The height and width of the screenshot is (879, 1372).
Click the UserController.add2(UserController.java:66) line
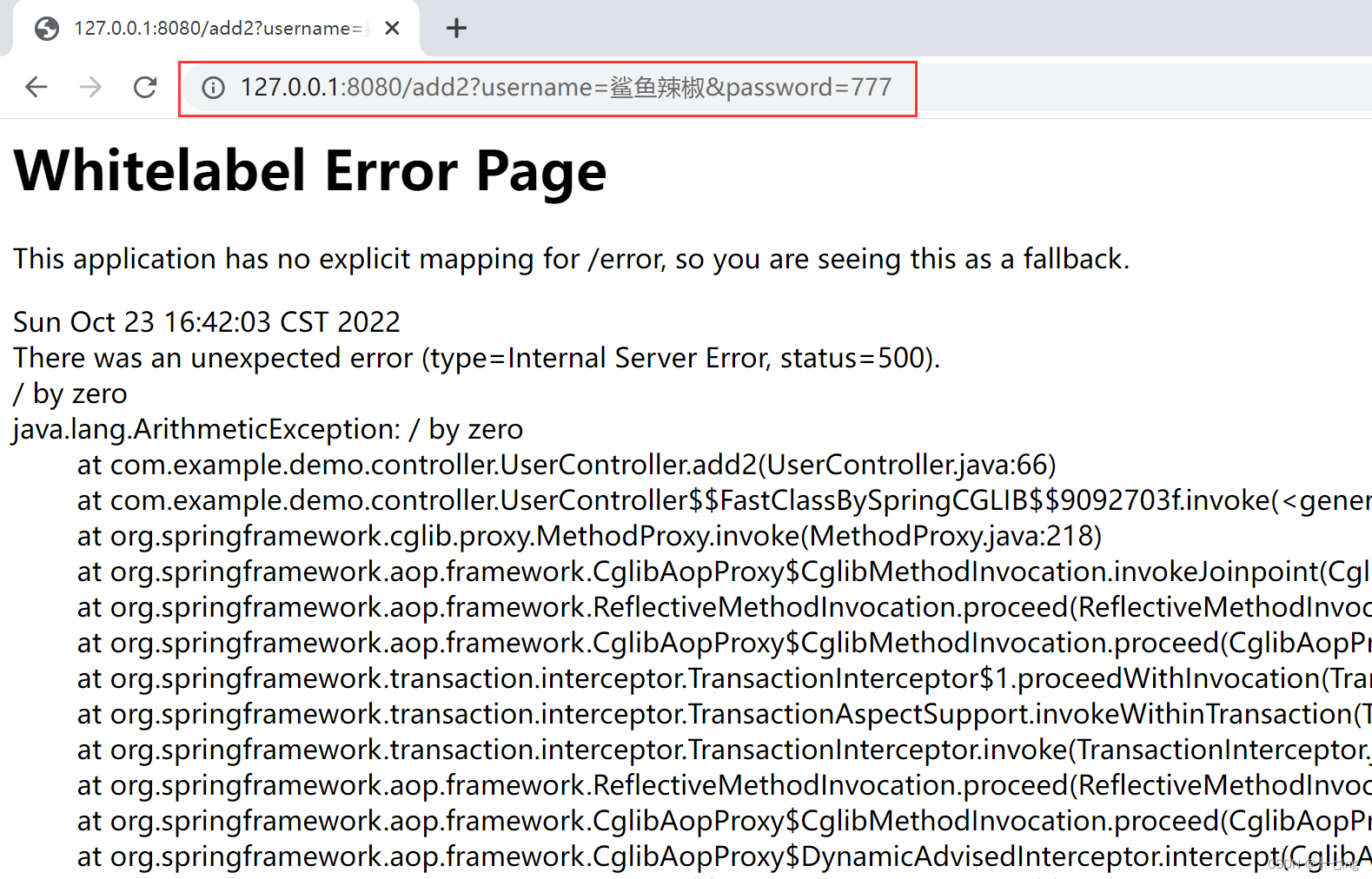click(567, 465)
